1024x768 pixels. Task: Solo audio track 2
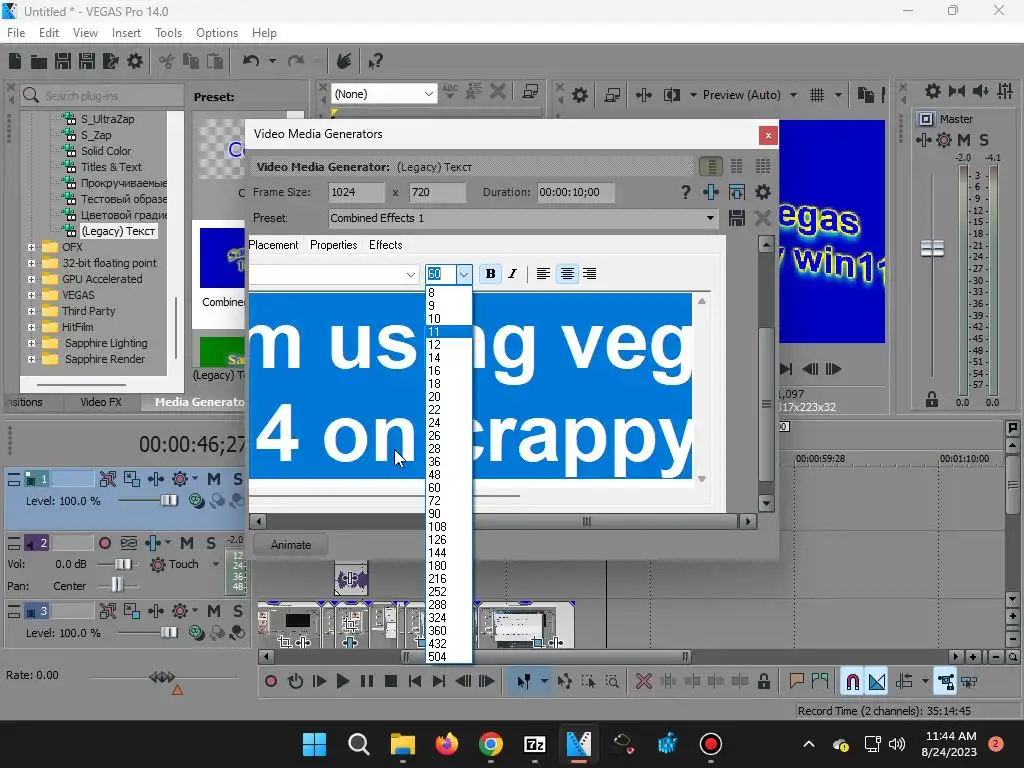(210, 543)
